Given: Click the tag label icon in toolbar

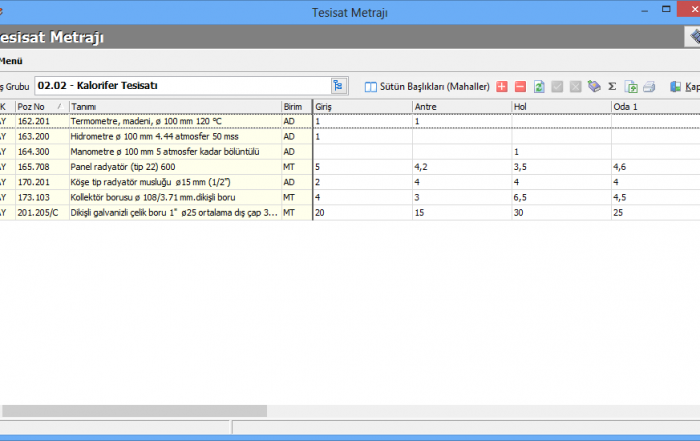Looking at the screenshot, I should (594, 87).
